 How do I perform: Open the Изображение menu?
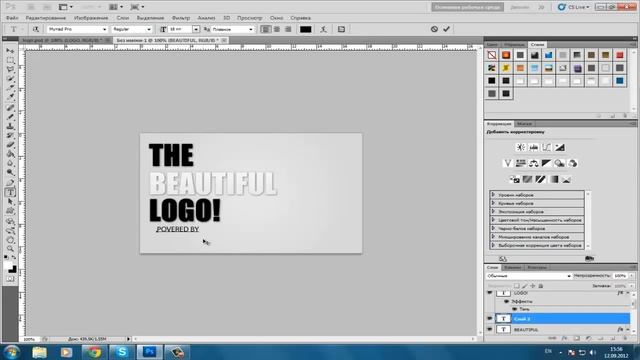tap(91, 18)
